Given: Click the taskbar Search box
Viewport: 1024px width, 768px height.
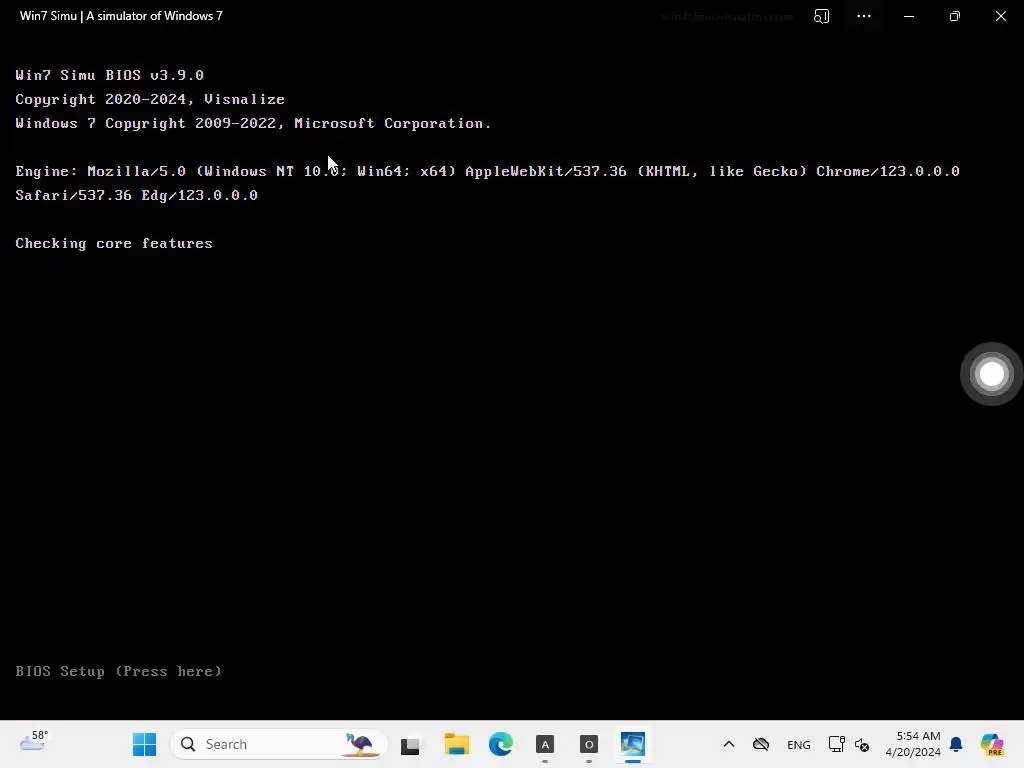Looking at the screenshot, I should [x=279, y=744].
